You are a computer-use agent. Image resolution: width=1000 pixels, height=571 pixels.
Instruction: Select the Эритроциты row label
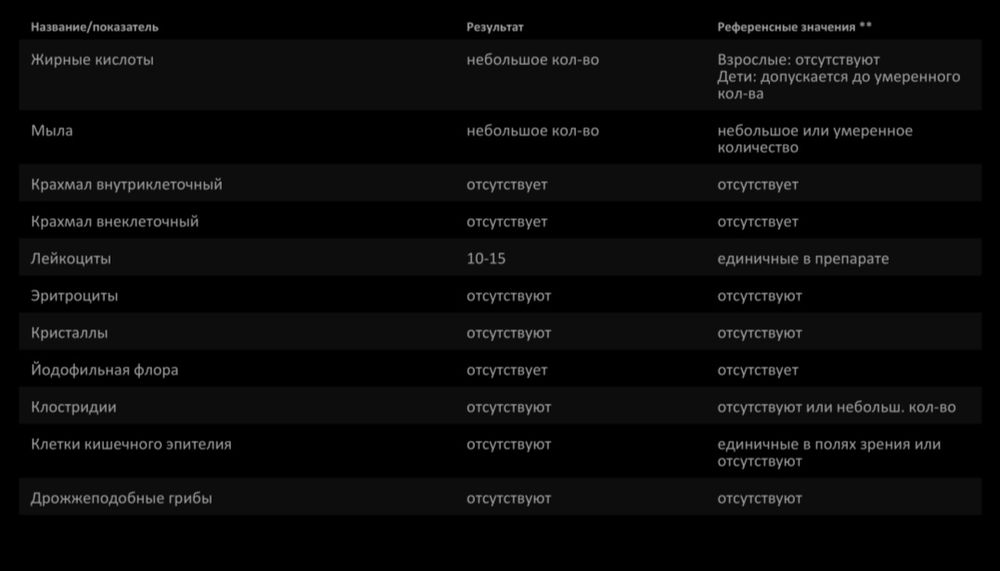74,296
